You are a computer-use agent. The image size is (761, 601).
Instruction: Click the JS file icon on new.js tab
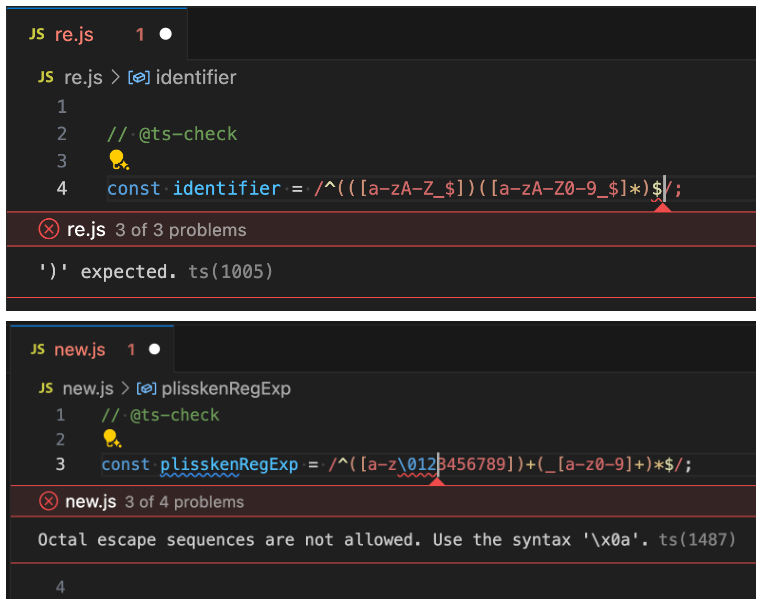point(37,349)
